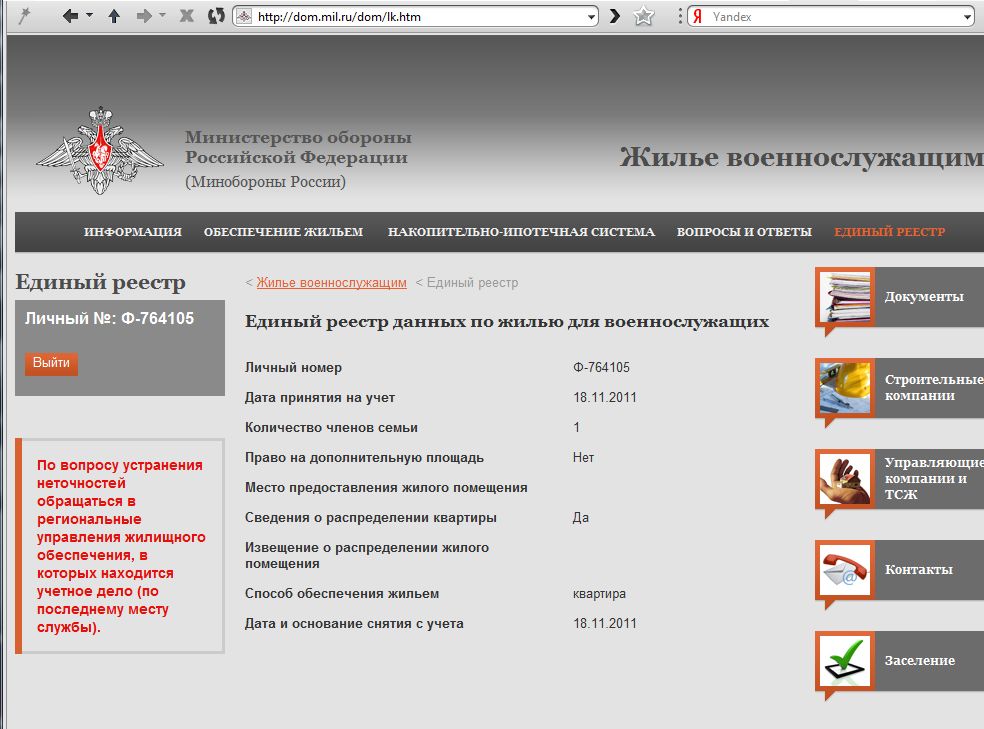The image size is (984, 729).
Task: Open back history dropdown arrow
Action: pyautogui.click(x=90, y=17)
